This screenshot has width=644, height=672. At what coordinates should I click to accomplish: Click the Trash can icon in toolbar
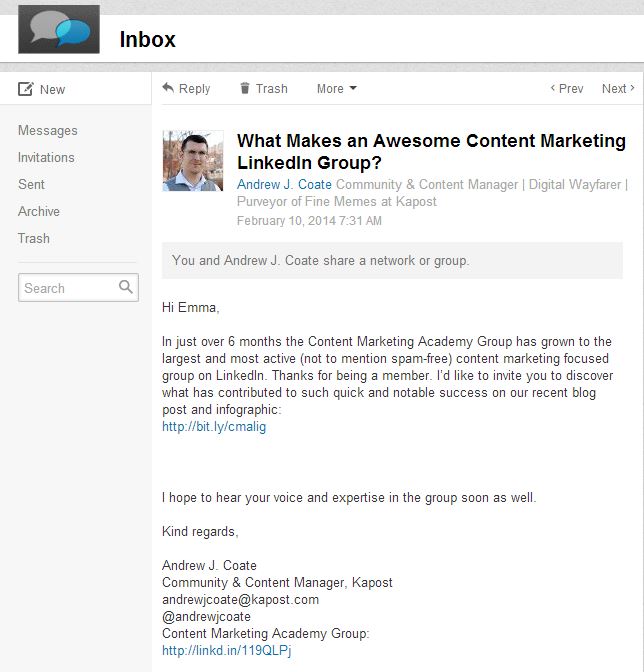tap(245, 88)
